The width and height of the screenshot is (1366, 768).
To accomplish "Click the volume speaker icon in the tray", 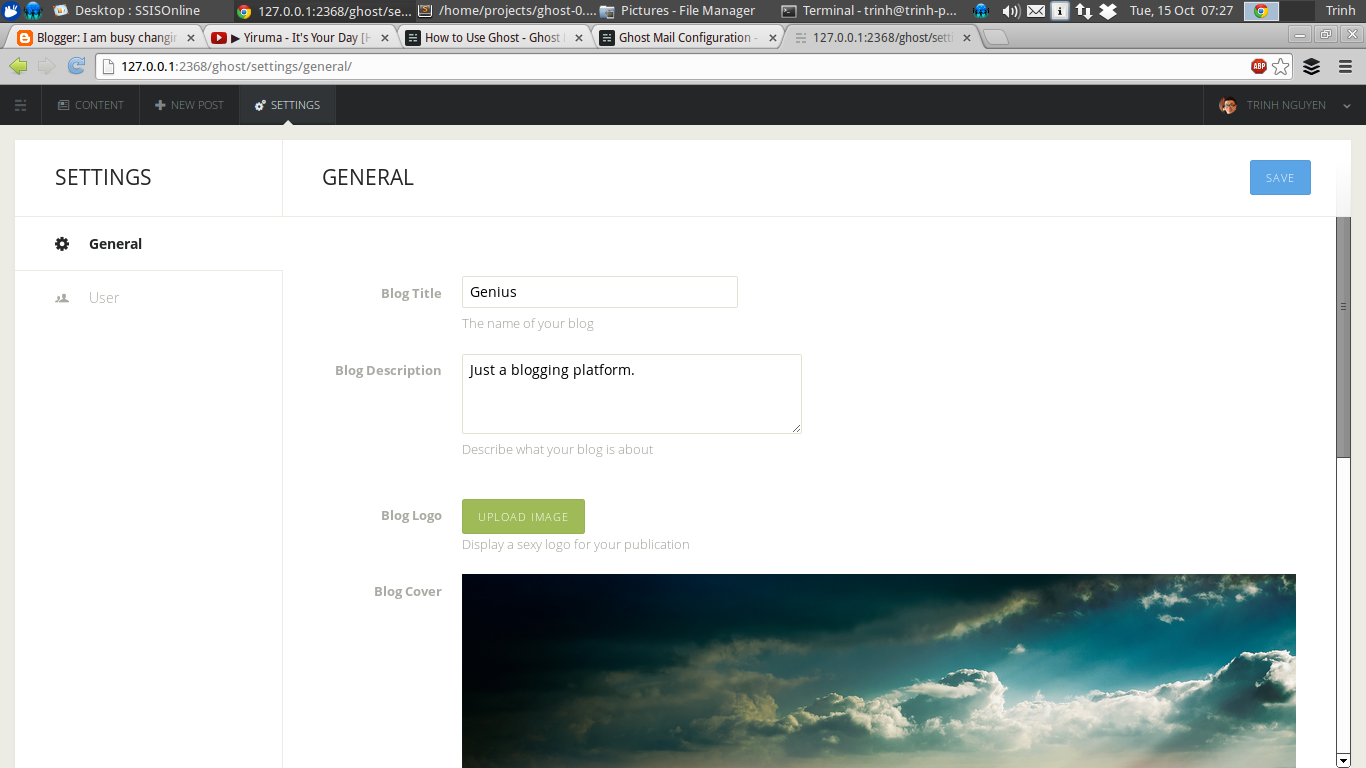I will tap(1012, 11).
